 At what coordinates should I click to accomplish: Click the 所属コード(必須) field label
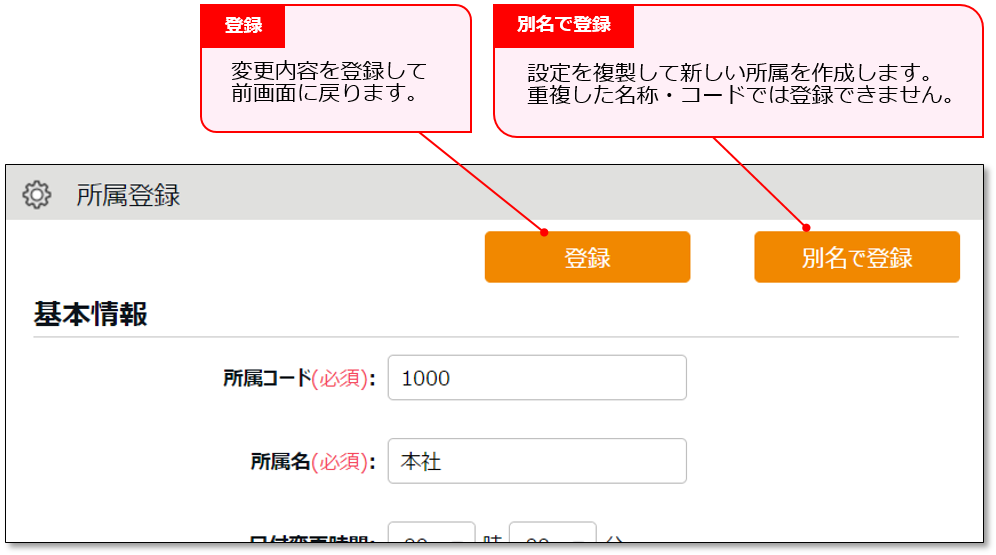[x=299, y=379]
